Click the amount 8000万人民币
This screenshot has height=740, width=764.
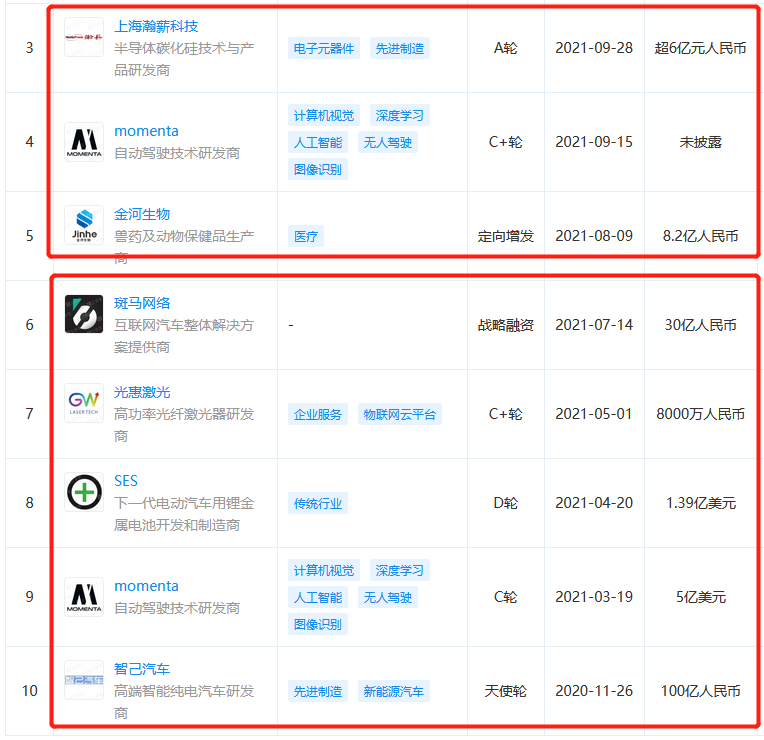coord(700,414)
